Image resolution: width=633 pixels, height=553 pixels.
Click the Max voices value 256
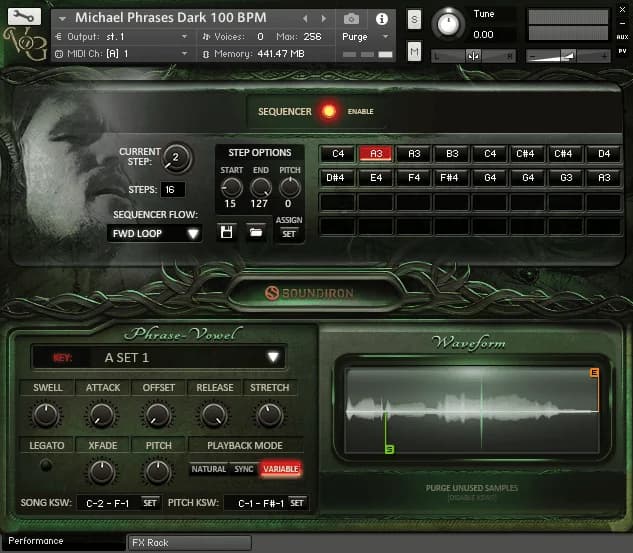point(312,37)
